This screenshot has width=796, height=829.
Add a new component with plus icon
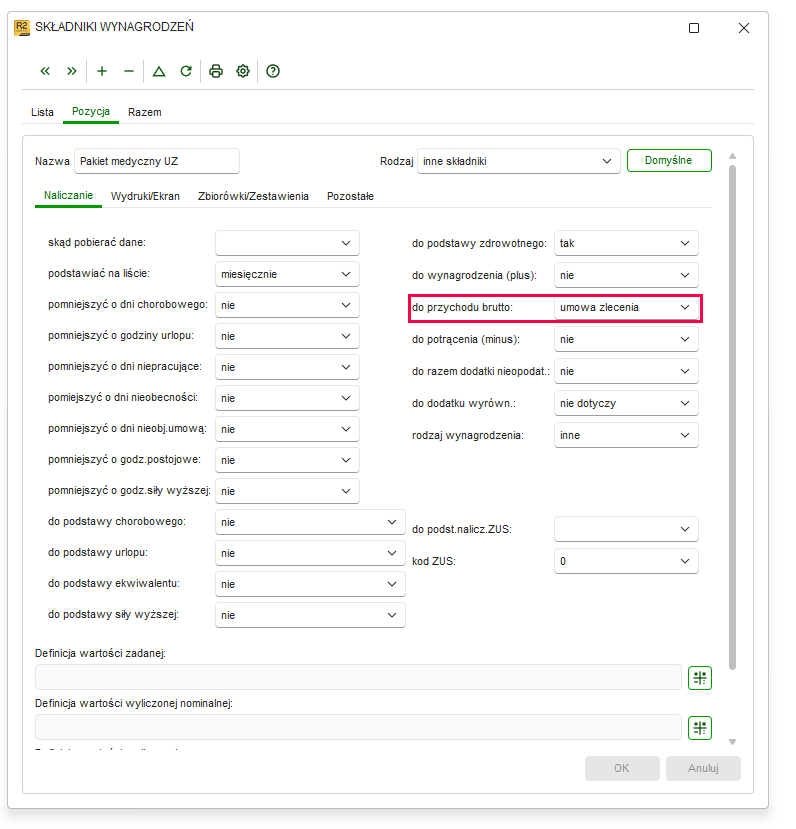[102, 71]
